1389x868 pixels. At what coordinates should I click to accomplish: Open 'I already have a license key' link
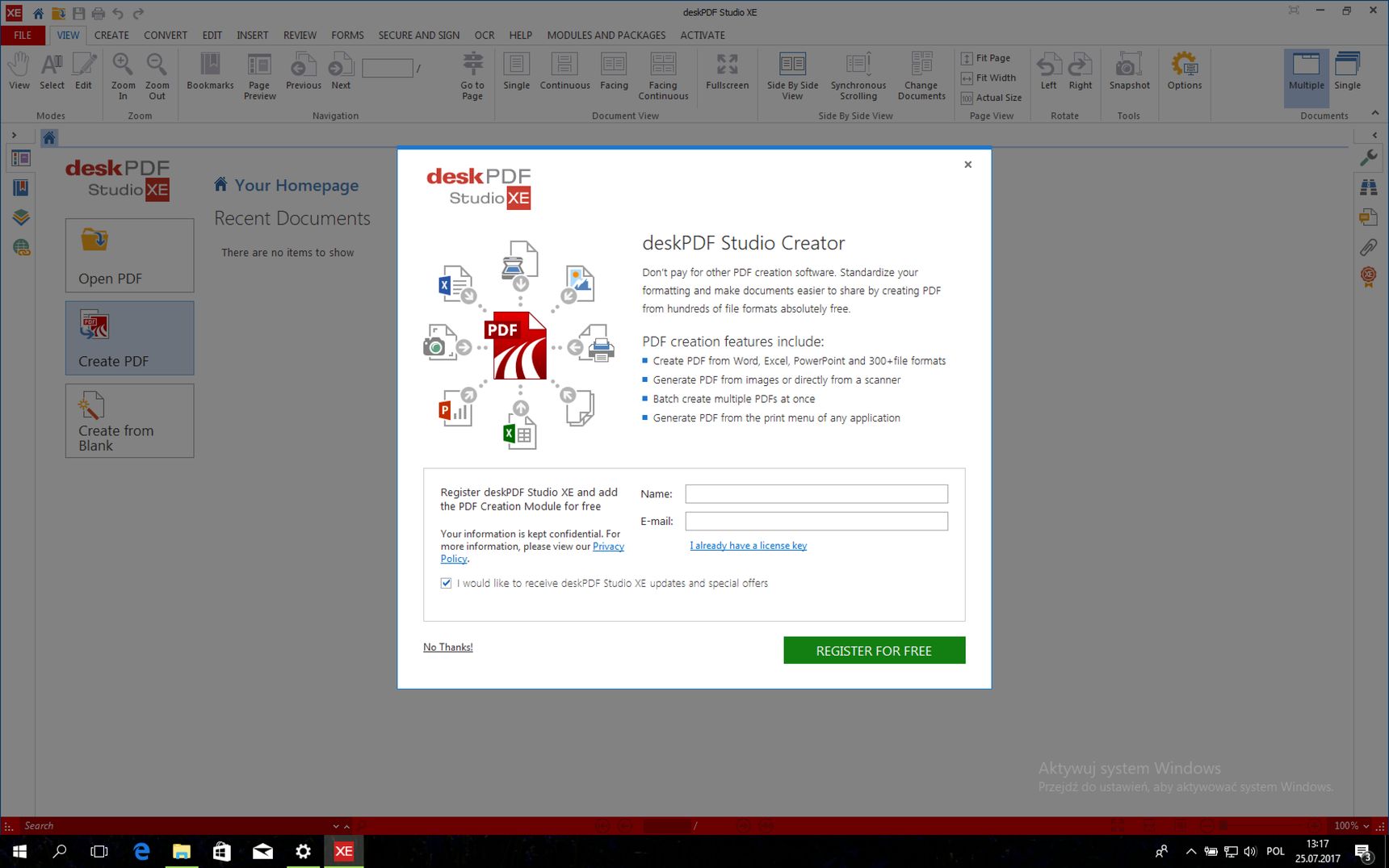click(x=748, y=546)
